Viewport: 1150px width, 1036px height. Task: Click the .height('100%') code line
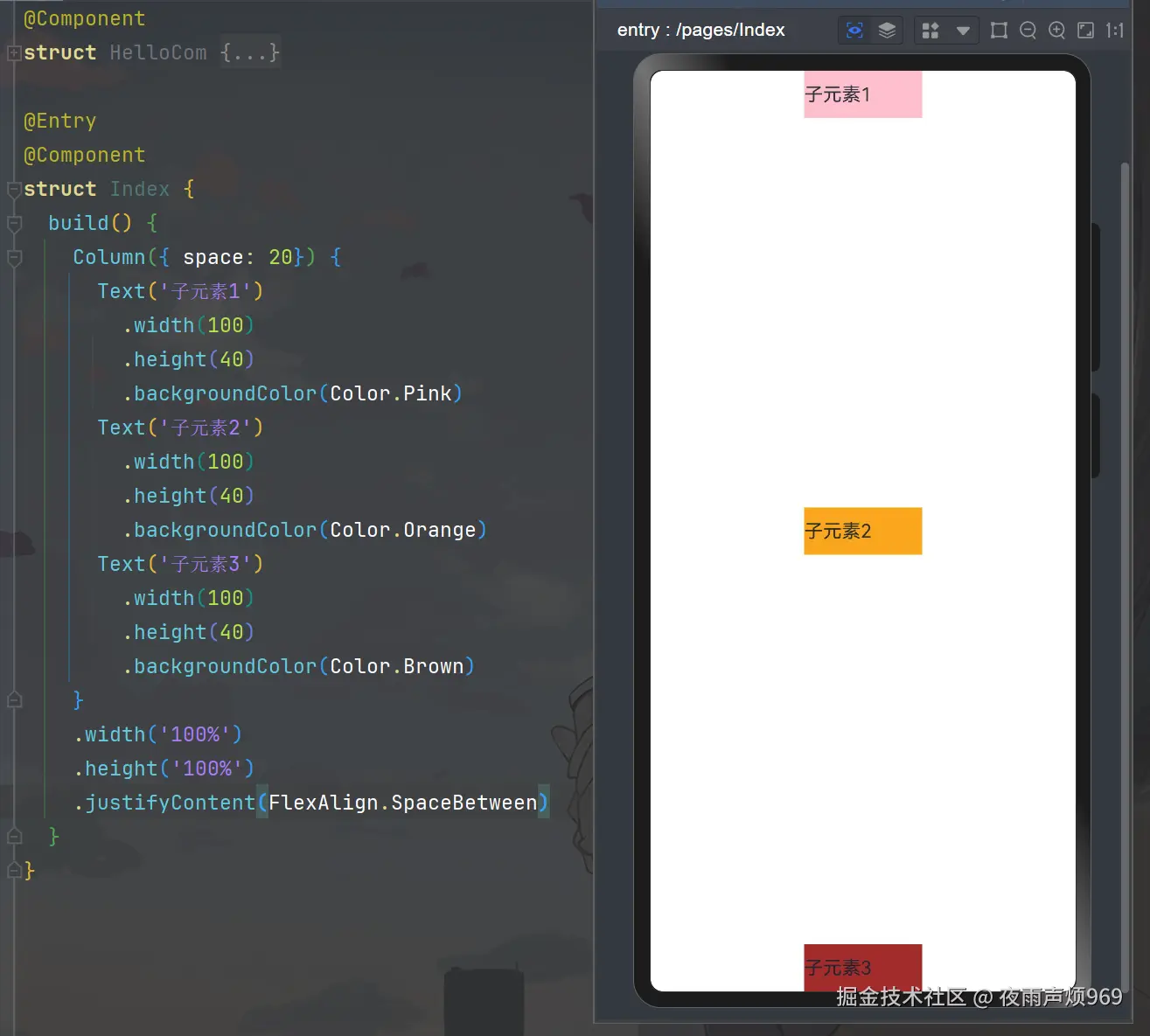coord(164,768)
